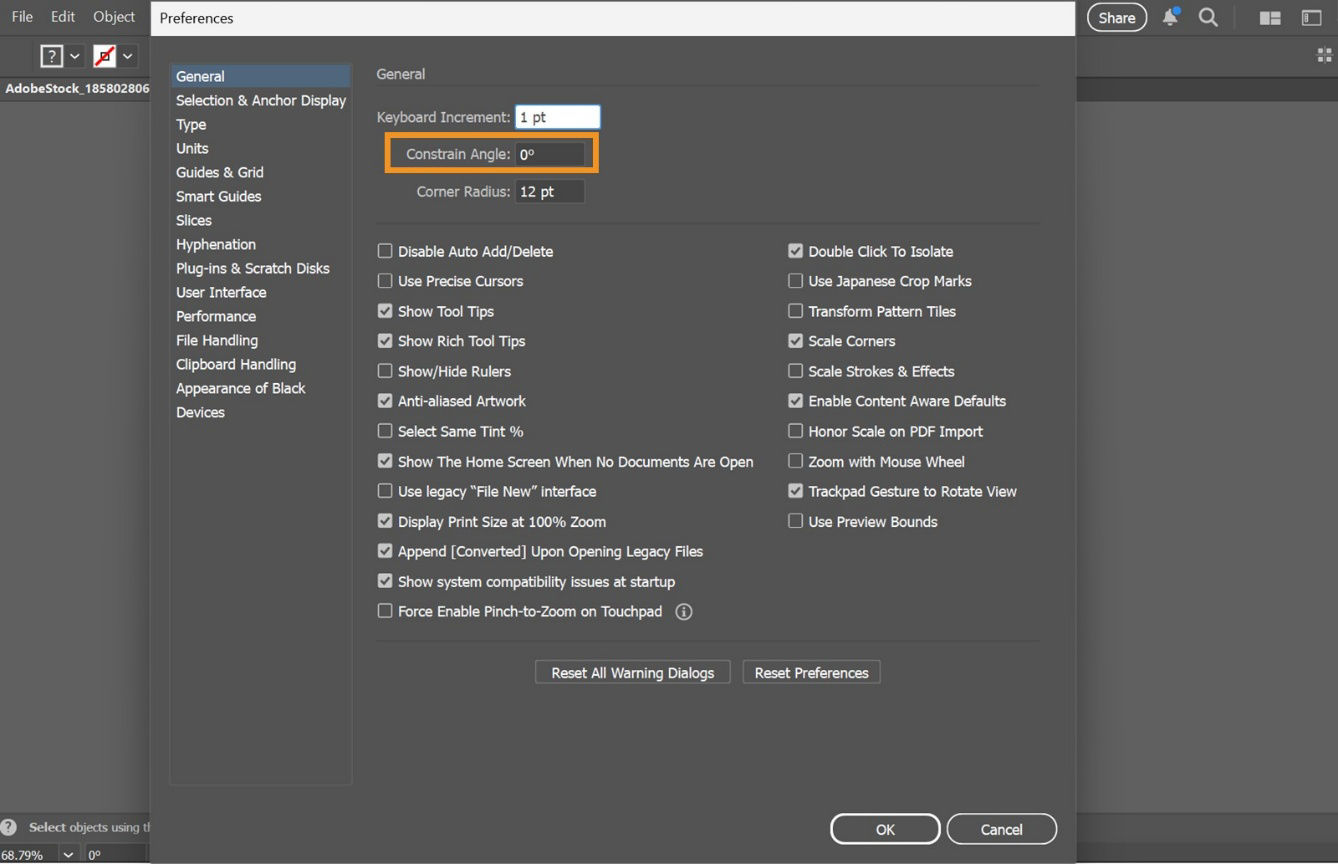Enable Zoom with Mouse Wheel
This screenshot has width=1338, height=864.
[x=795, y=461]
